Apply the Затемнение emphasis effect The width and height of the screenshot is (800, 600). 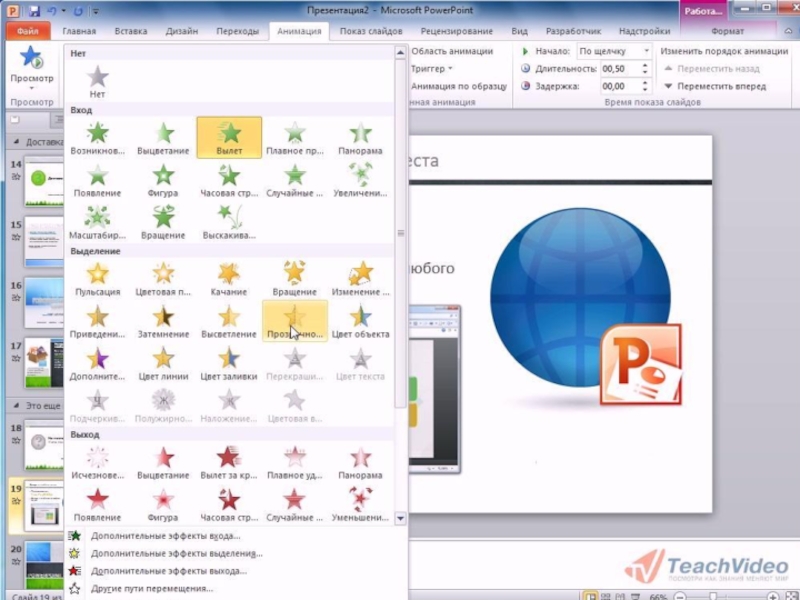163,321
